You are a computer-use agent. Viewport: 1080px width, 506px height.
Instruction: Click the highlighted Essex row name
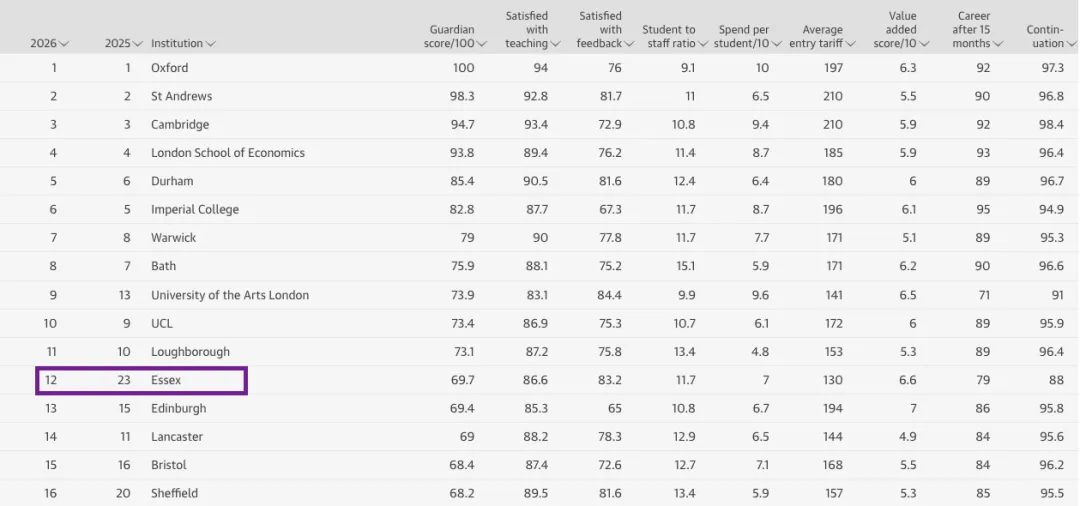click(166, 380)
